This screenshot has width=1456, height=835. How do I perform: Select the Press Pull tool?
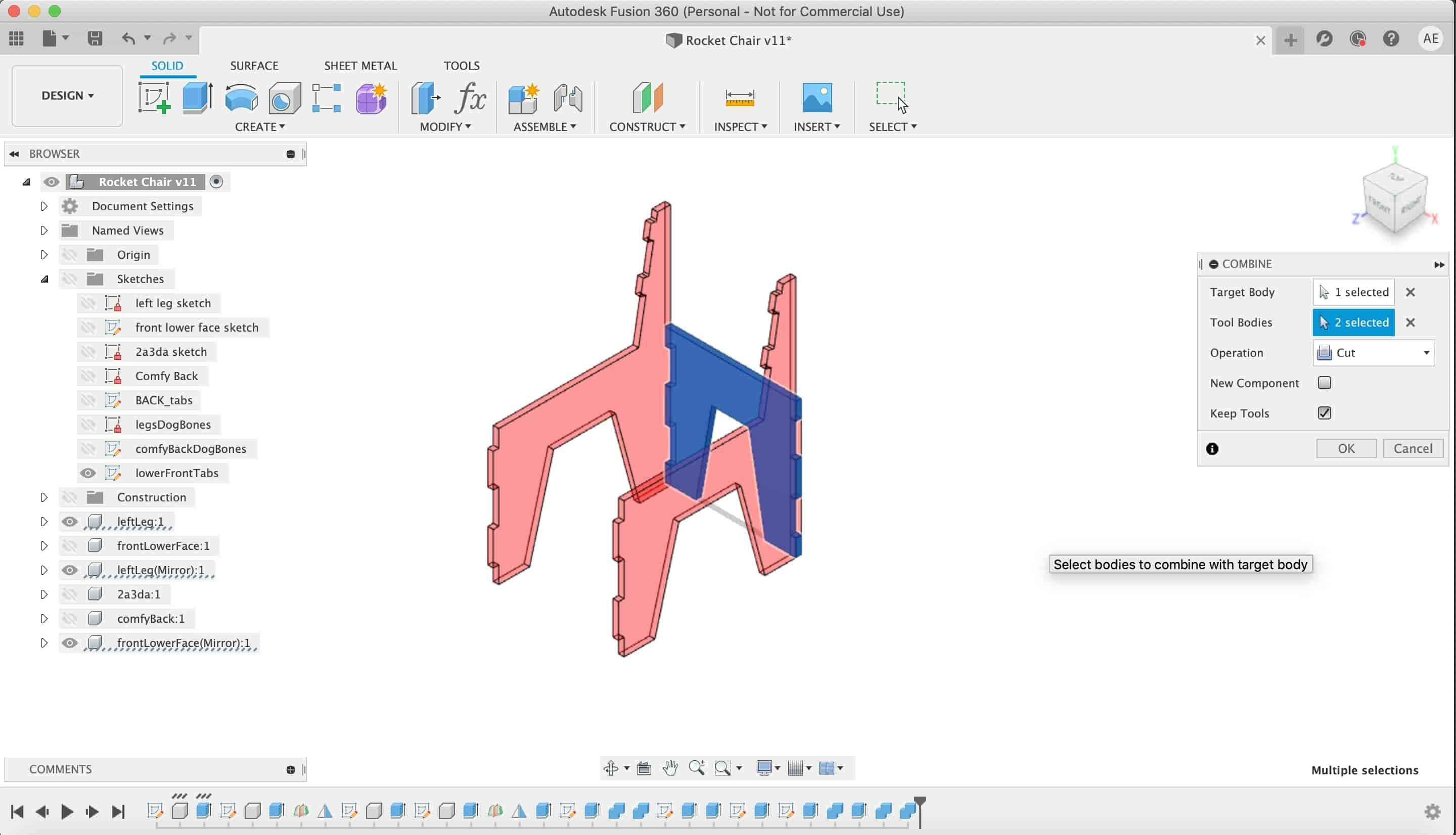click(x=426, y=98)
